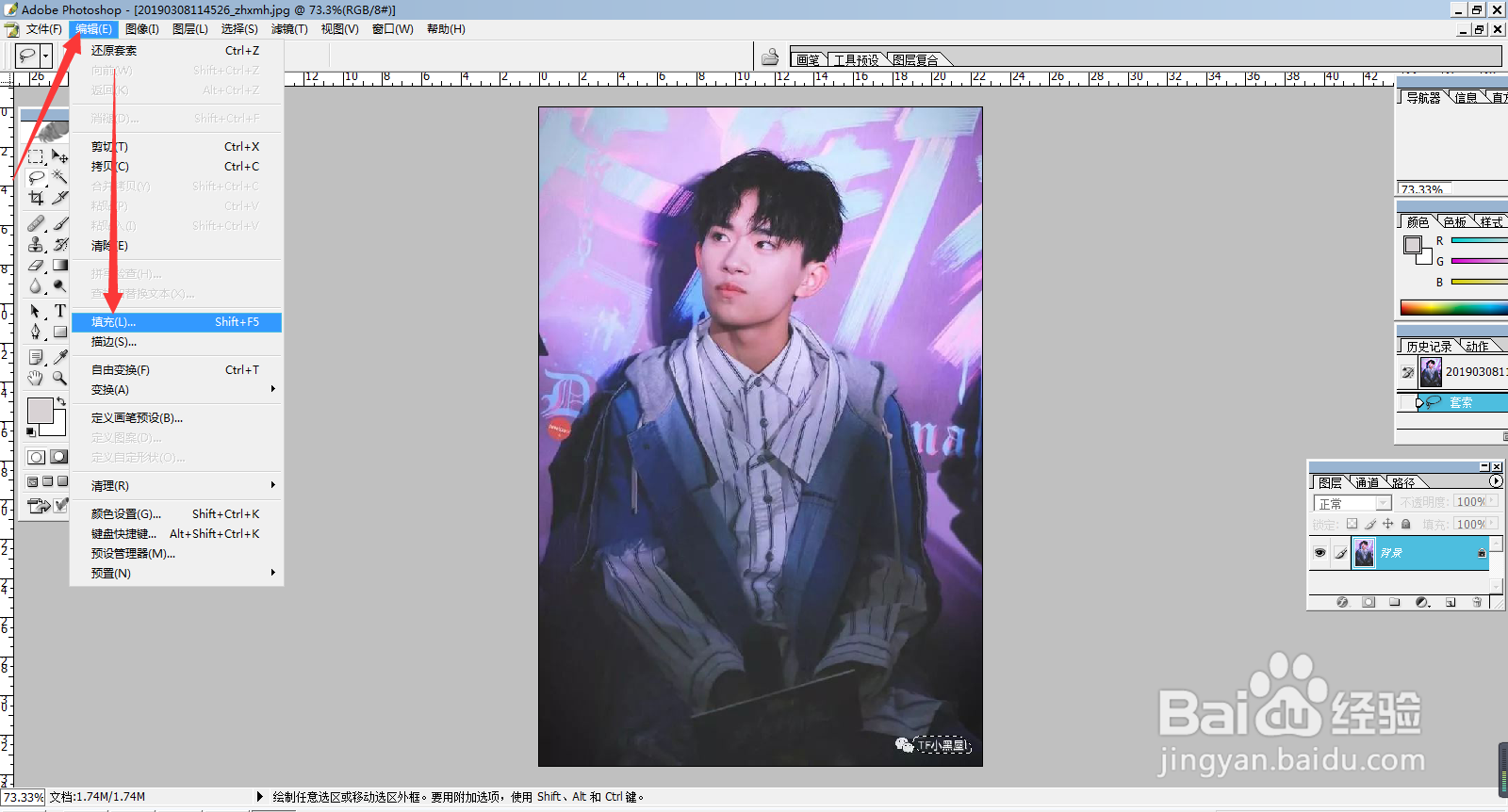Select the Crop tool
Image resolution: width=1508 pixels, height=812 pixels.
tap(36, 198)
